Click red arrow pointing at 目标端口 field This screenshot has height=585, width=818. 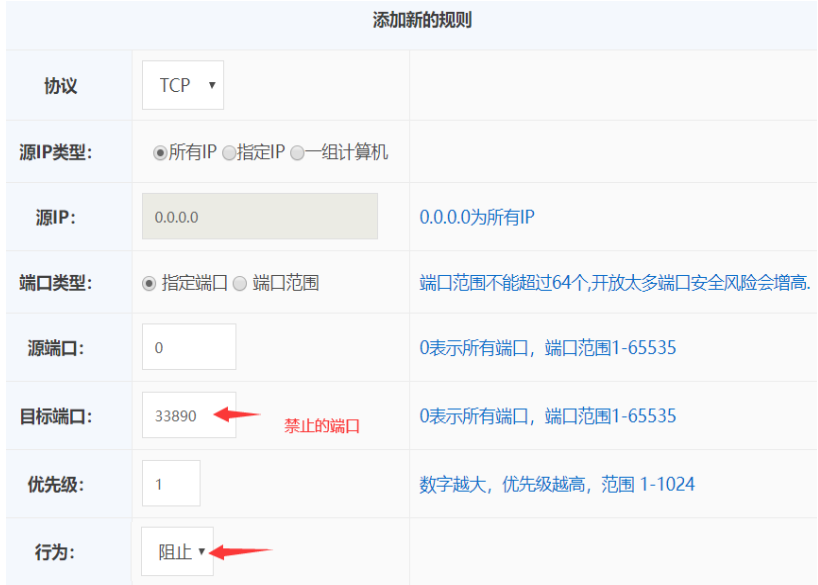pyautogui.click(x=238, y=413)
